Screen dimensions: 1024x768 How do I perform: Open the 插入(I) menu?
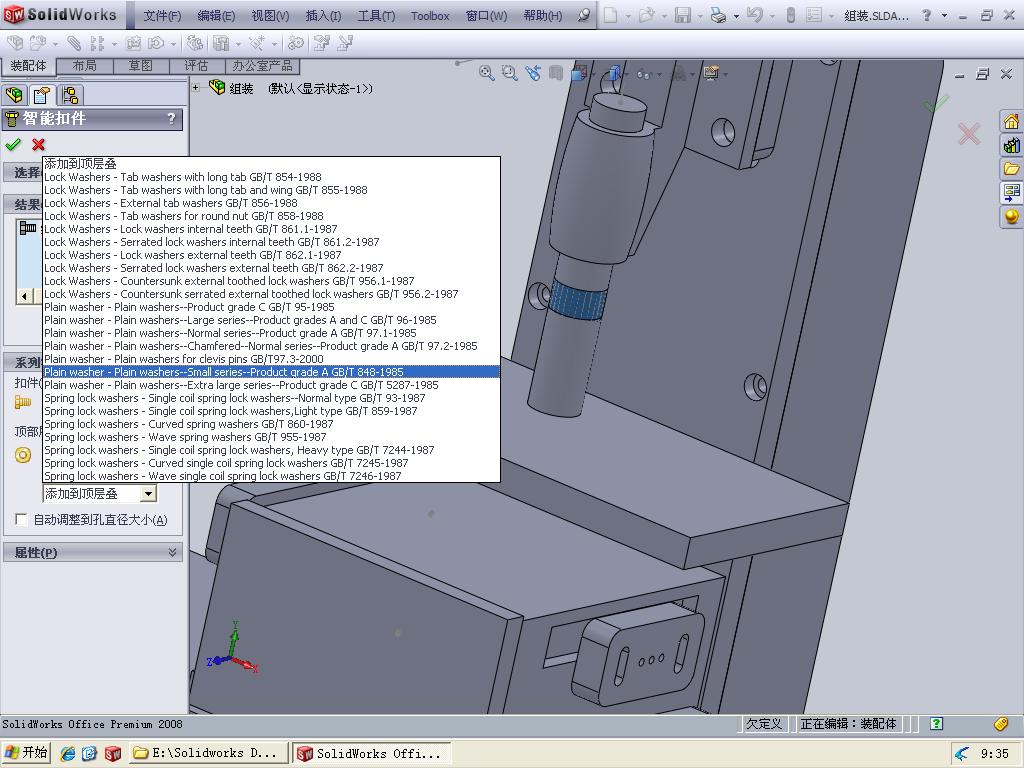point(323,16)
